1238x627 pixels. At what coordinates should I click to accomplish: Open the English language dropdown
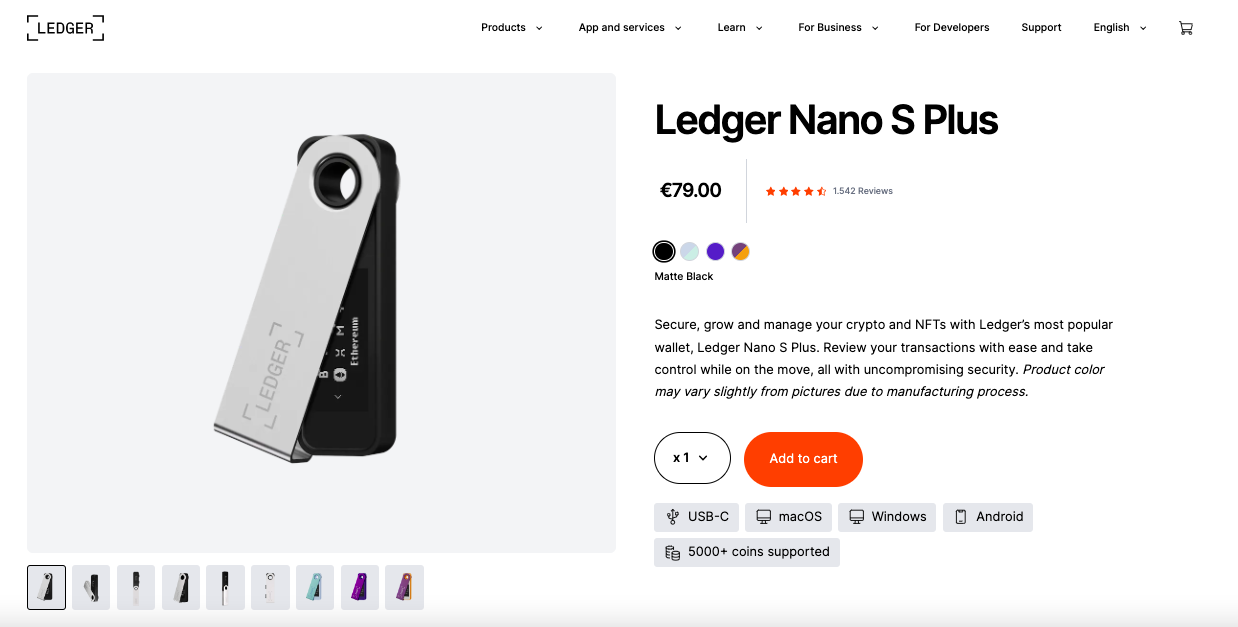pyautogui.click(x=1112, y=27)
